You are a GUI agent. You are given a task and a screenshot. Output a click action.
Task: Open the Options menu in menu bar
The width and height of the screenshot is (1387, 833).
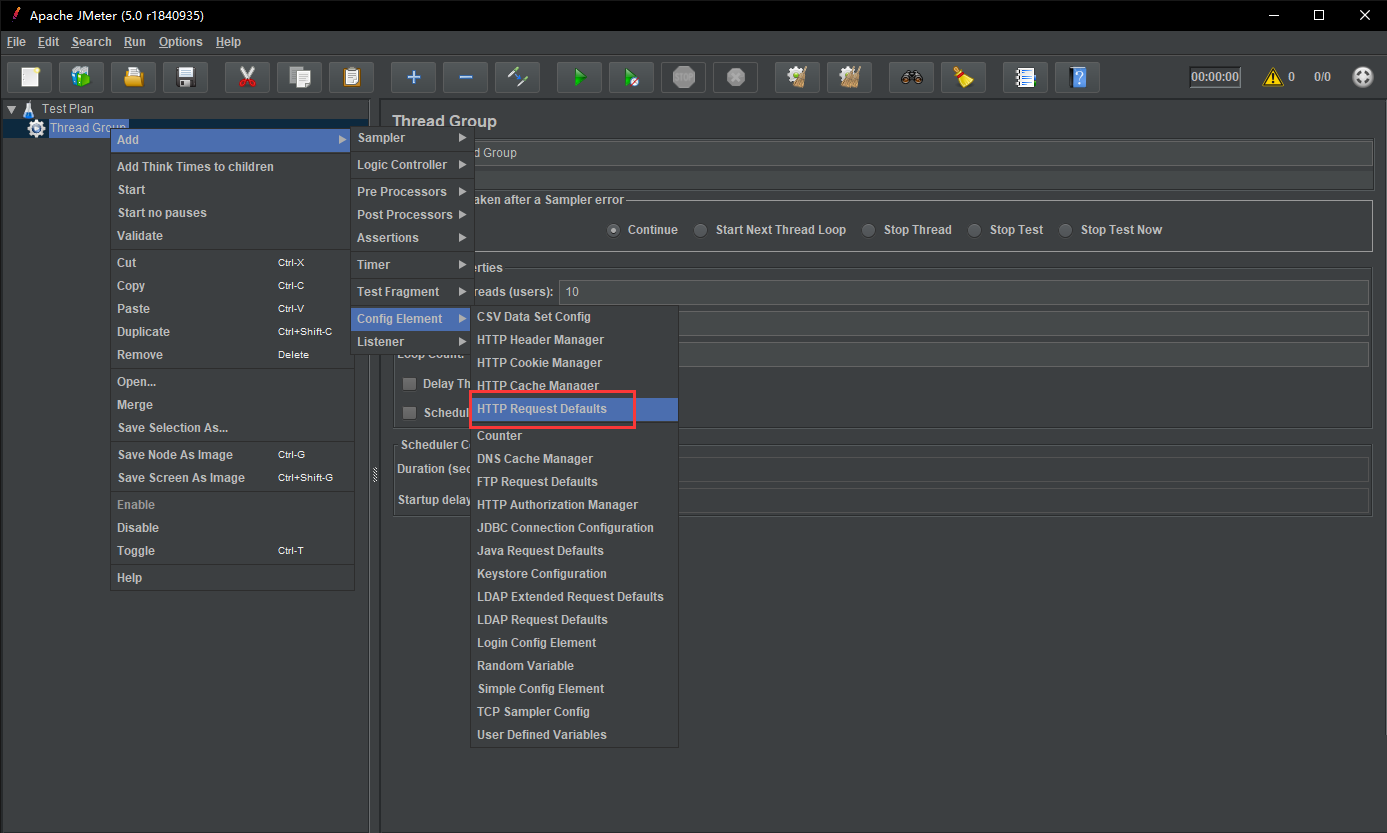coord(180,42)
